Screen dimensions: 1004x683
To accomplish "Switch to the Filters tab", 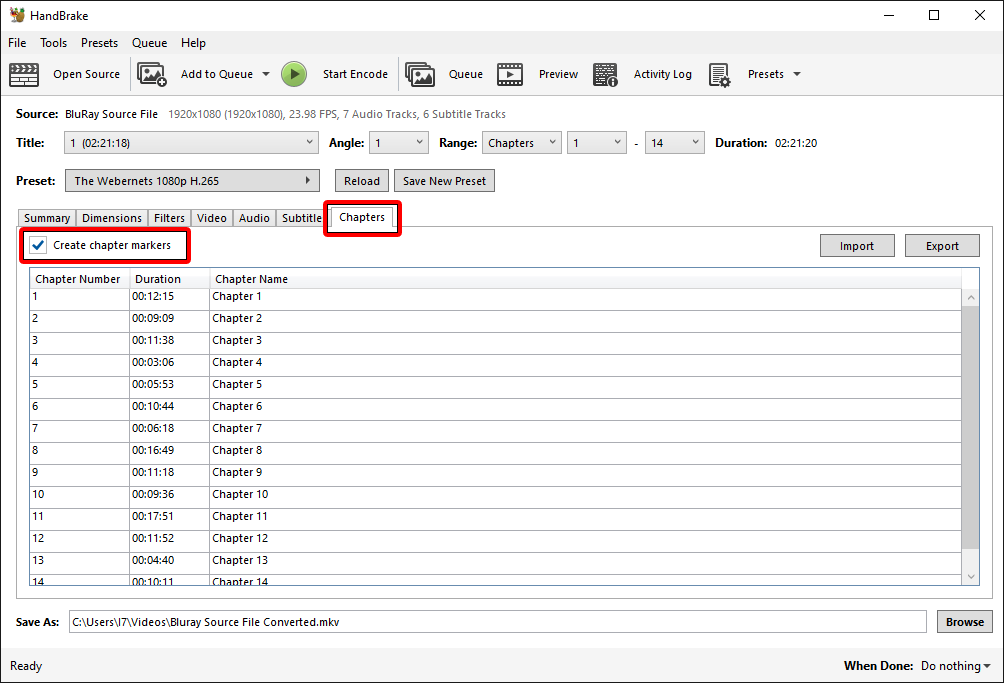I will pyautogui.click(x=169, y=218).
